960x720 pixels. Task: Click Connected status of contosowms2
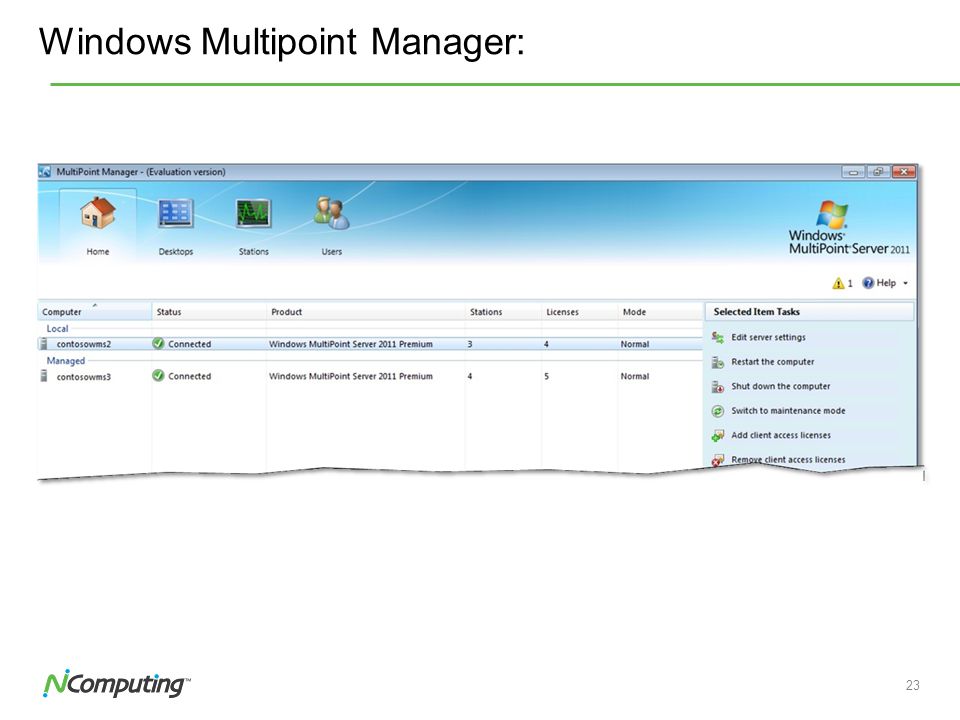coord(189,344)
